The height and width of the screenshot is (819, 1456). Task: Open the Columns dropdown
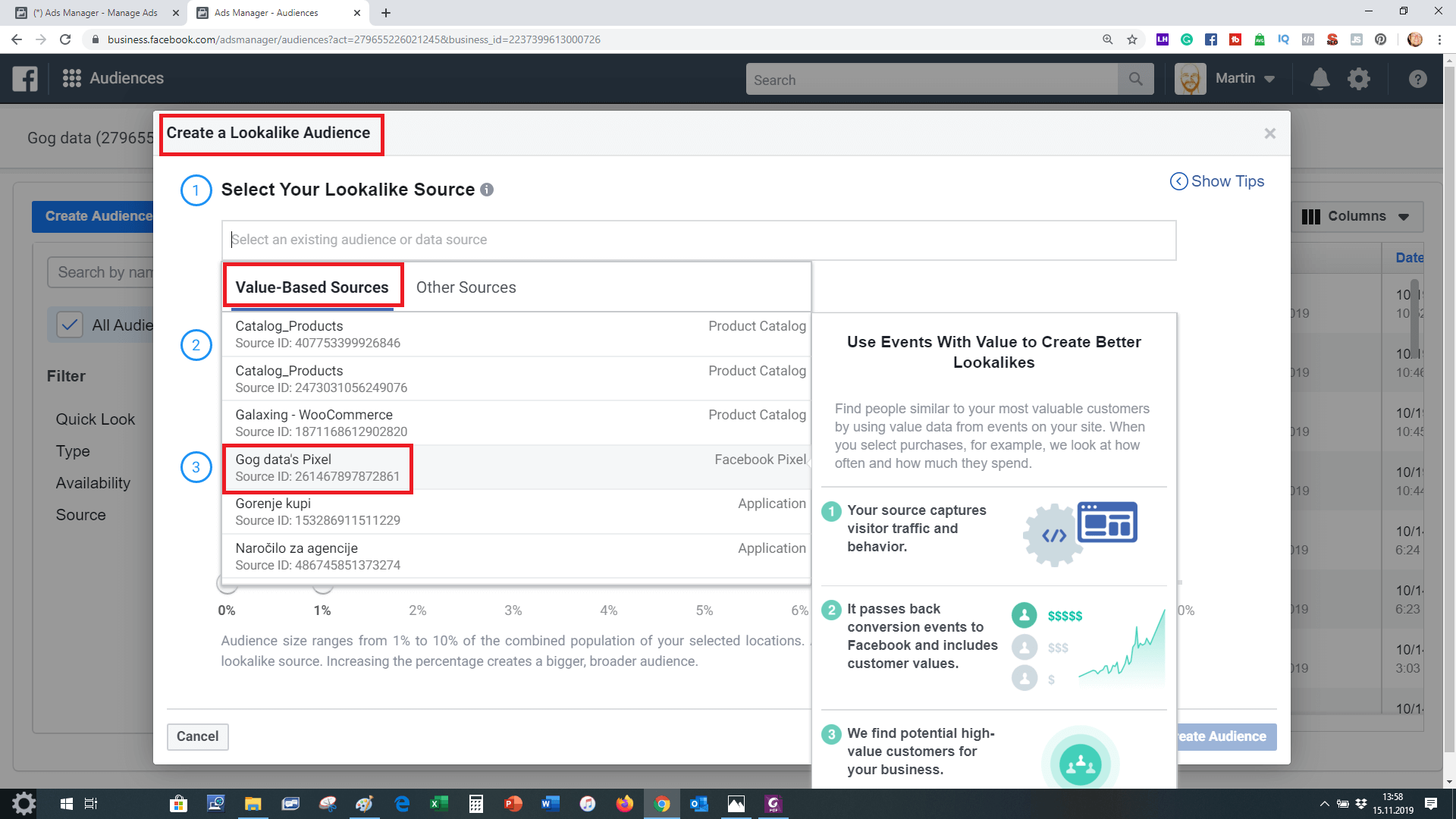pos(1356,216)
